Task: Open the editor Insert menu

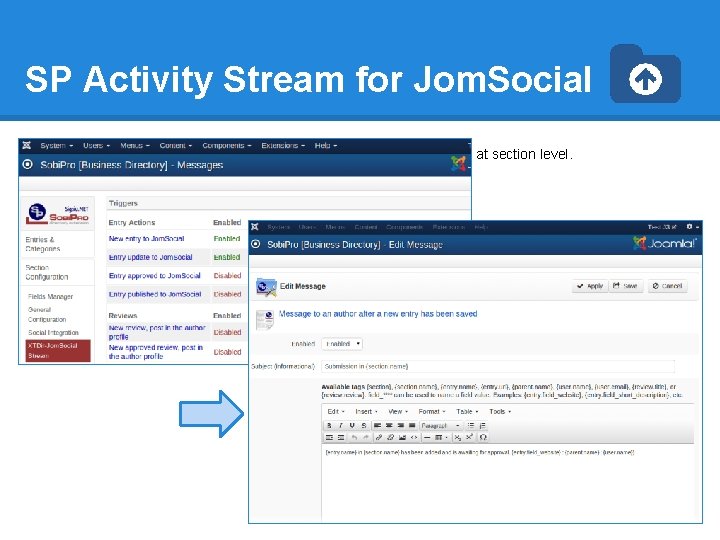Action: (366, 411)
